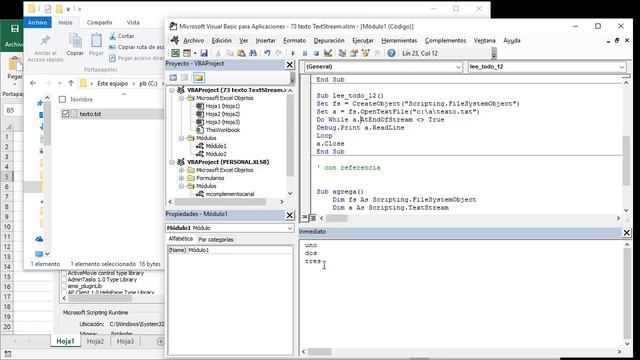Run the macro with the green play icon

coord(293,53)
